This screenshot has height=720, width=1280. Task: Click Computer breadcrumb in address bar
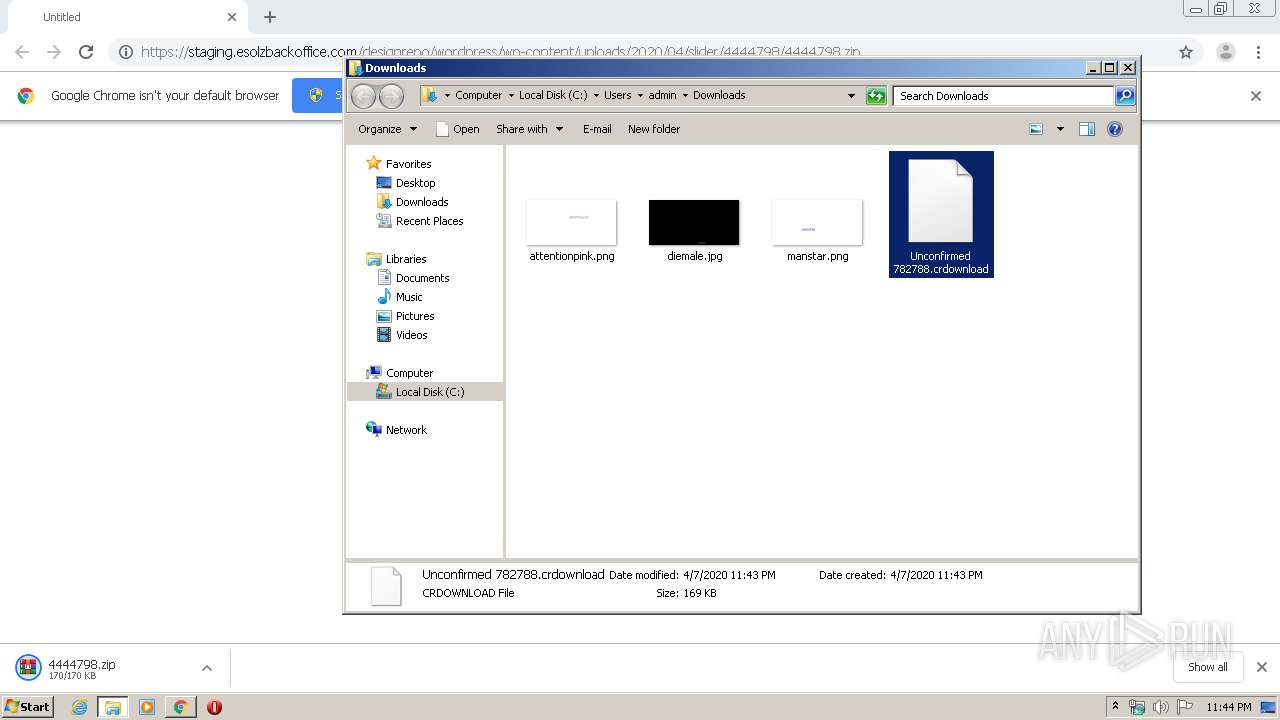[479, 95]
